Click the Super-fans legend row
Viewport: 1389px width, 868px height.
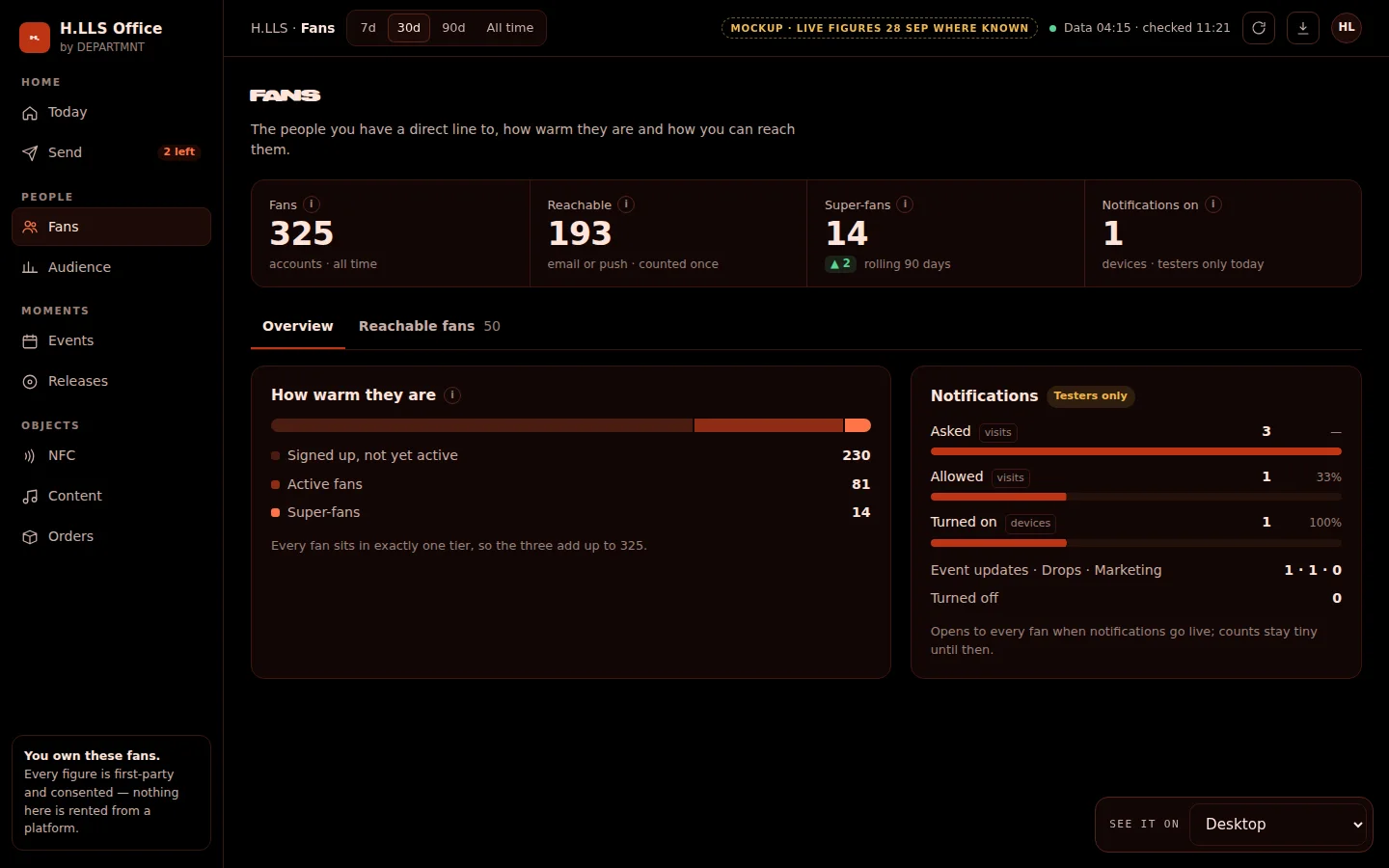coord(571,512)
